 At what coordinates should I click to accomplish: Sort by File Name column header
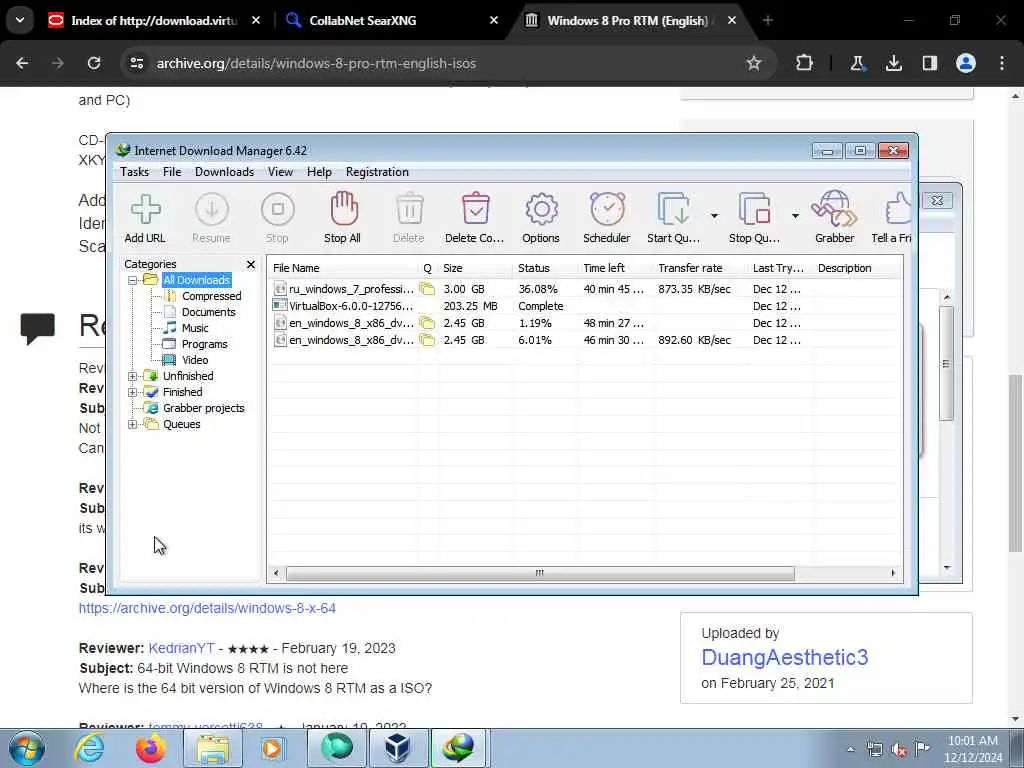pos(344,268)
